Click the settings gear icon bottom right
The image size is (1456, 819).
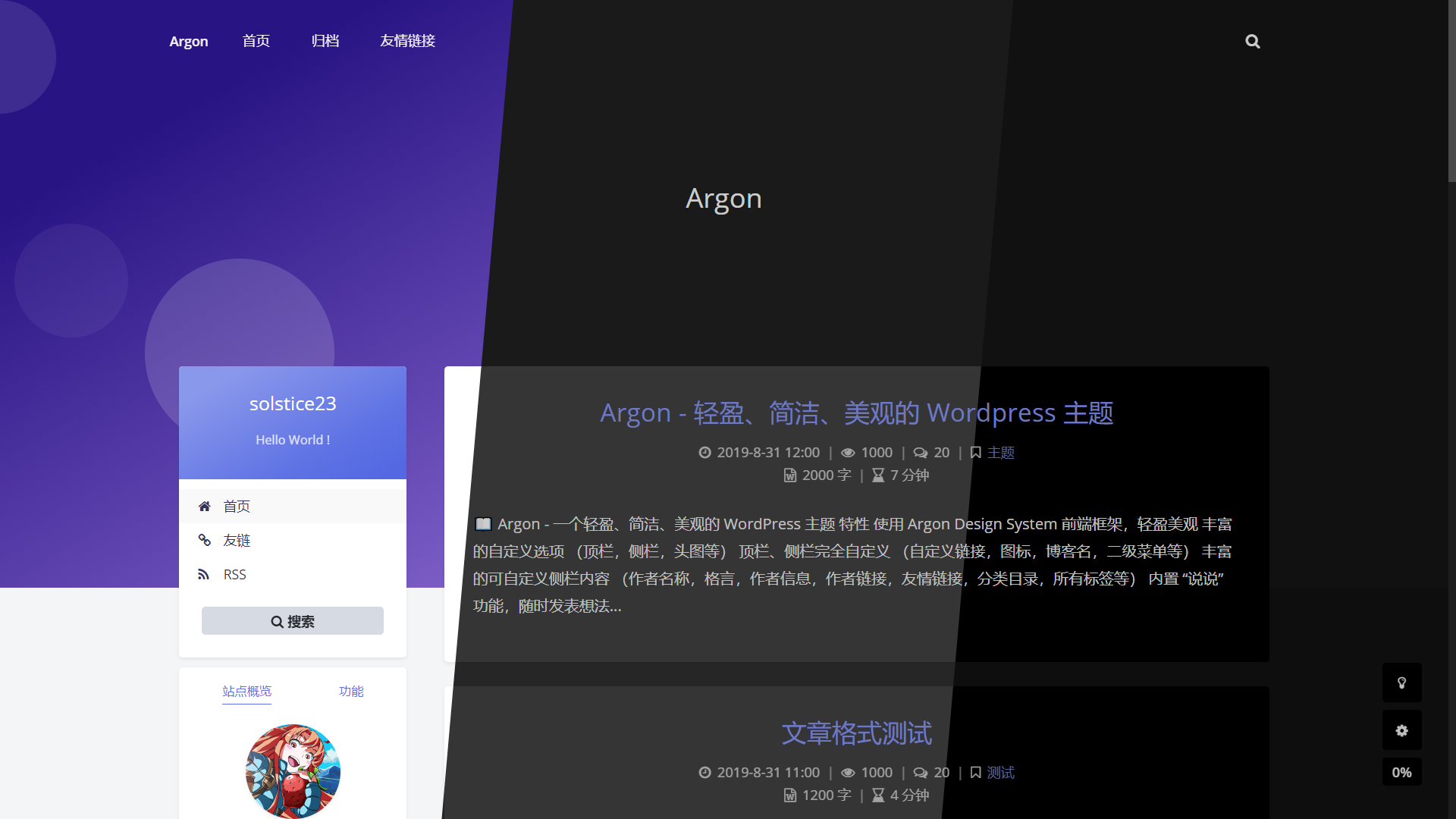[1402, 730]
